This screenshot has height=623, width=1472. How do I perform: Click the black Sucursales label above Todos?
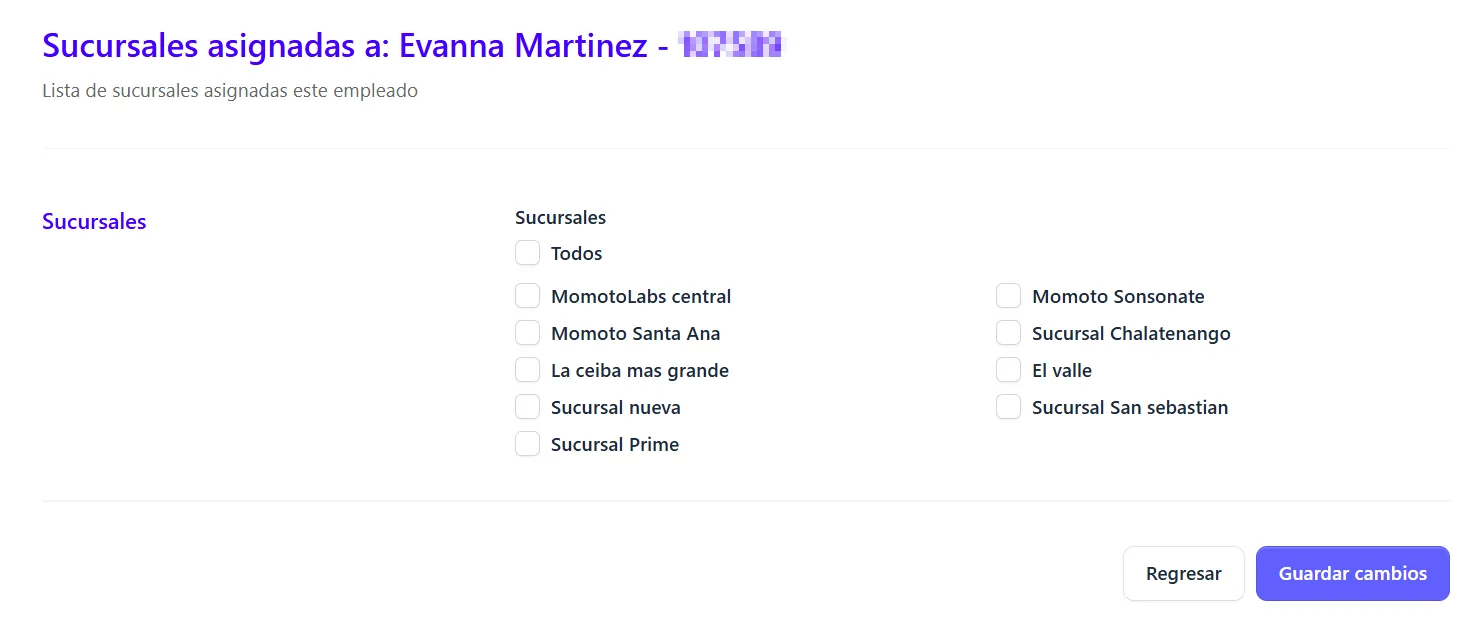click(560, 217)
